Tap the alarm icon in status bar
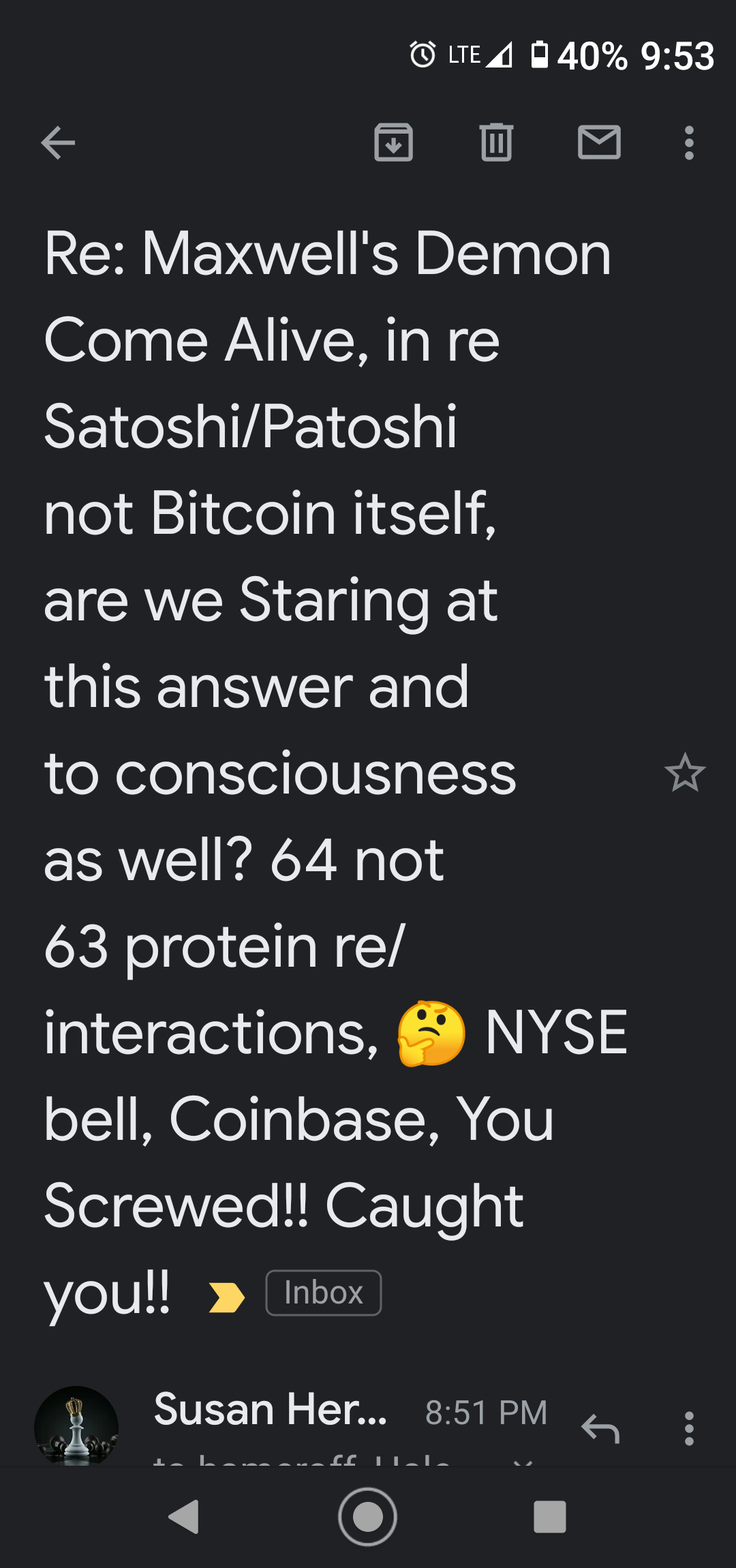 [423, 55]
